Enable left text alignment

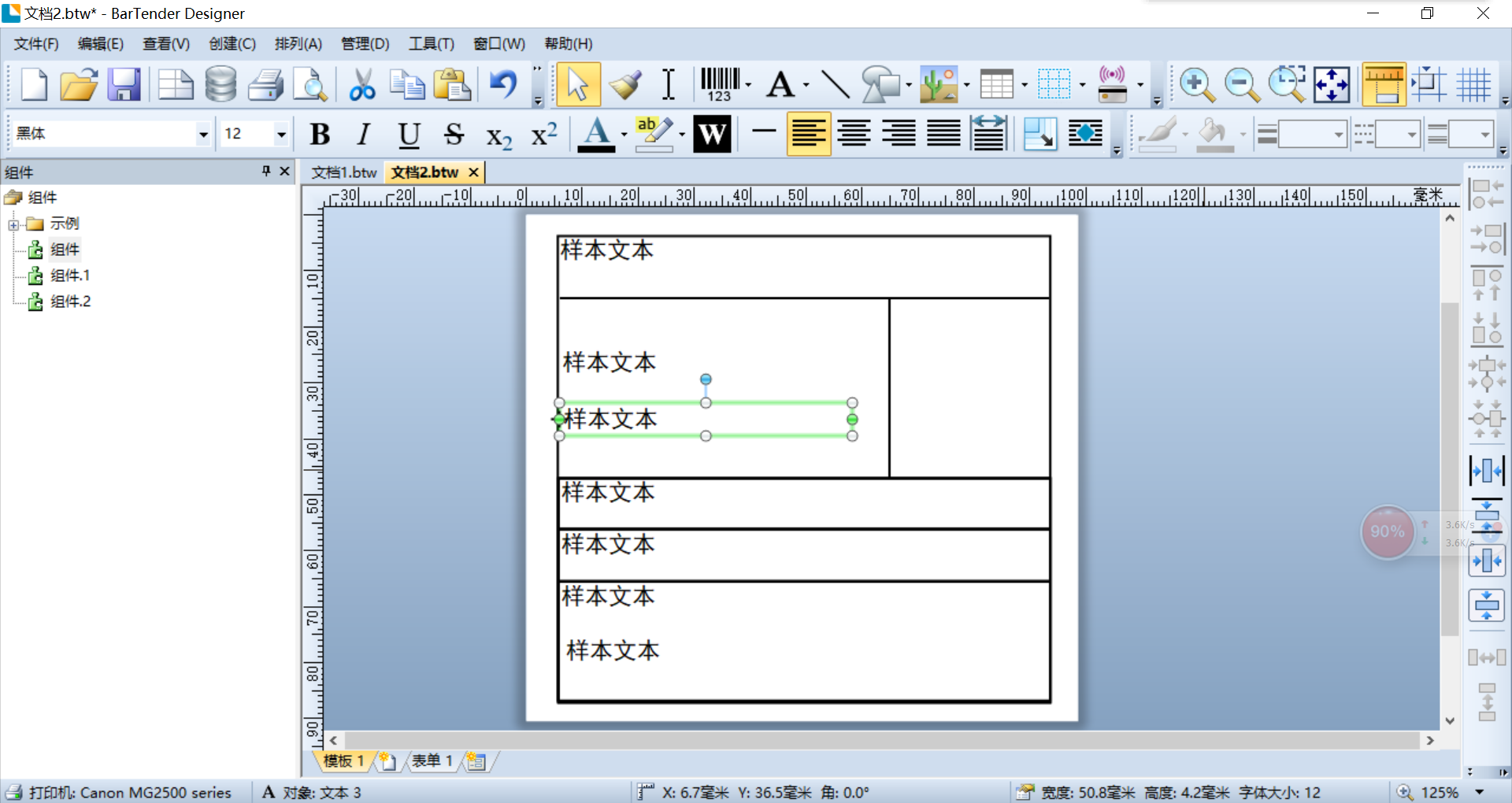point(809,135)
